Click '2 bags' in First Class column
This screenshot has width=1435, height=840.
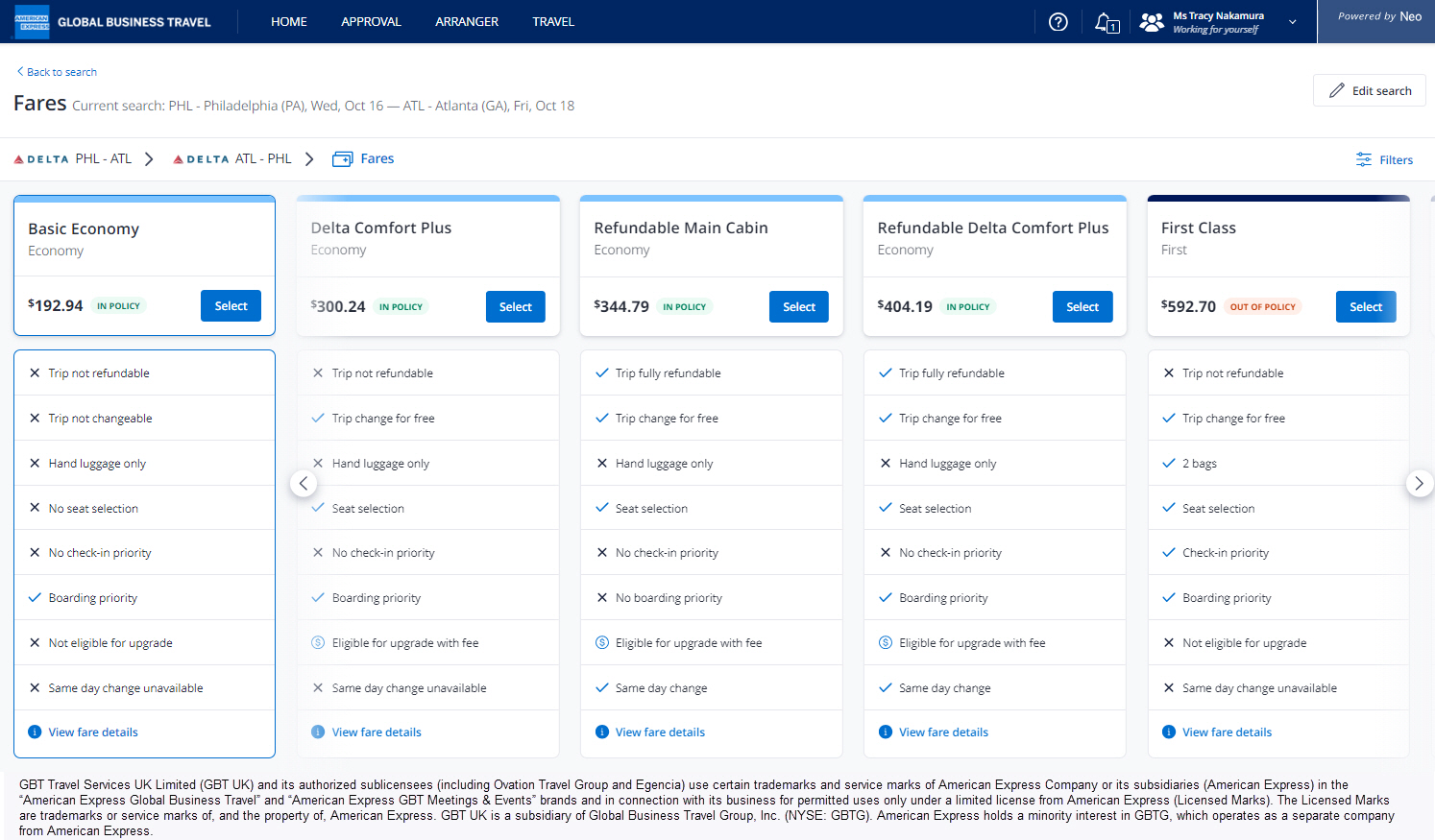(1200, 463)
